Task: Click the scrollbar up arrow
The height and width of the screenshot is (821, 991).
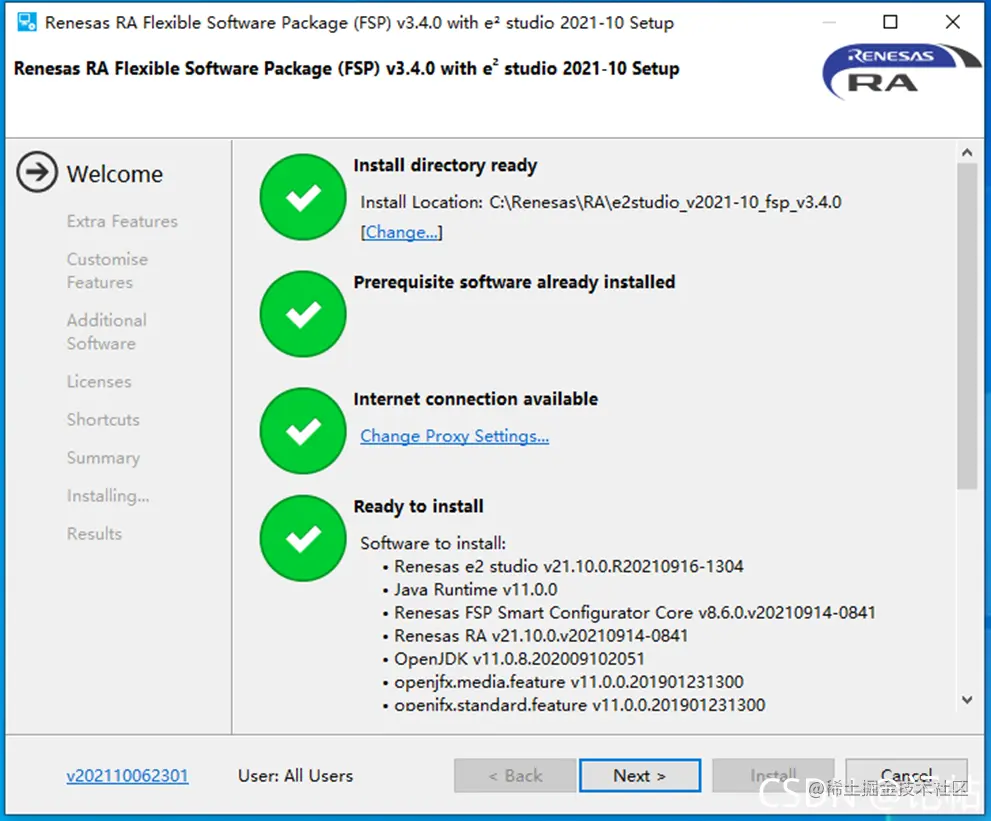Action: [x=967, y=152]
